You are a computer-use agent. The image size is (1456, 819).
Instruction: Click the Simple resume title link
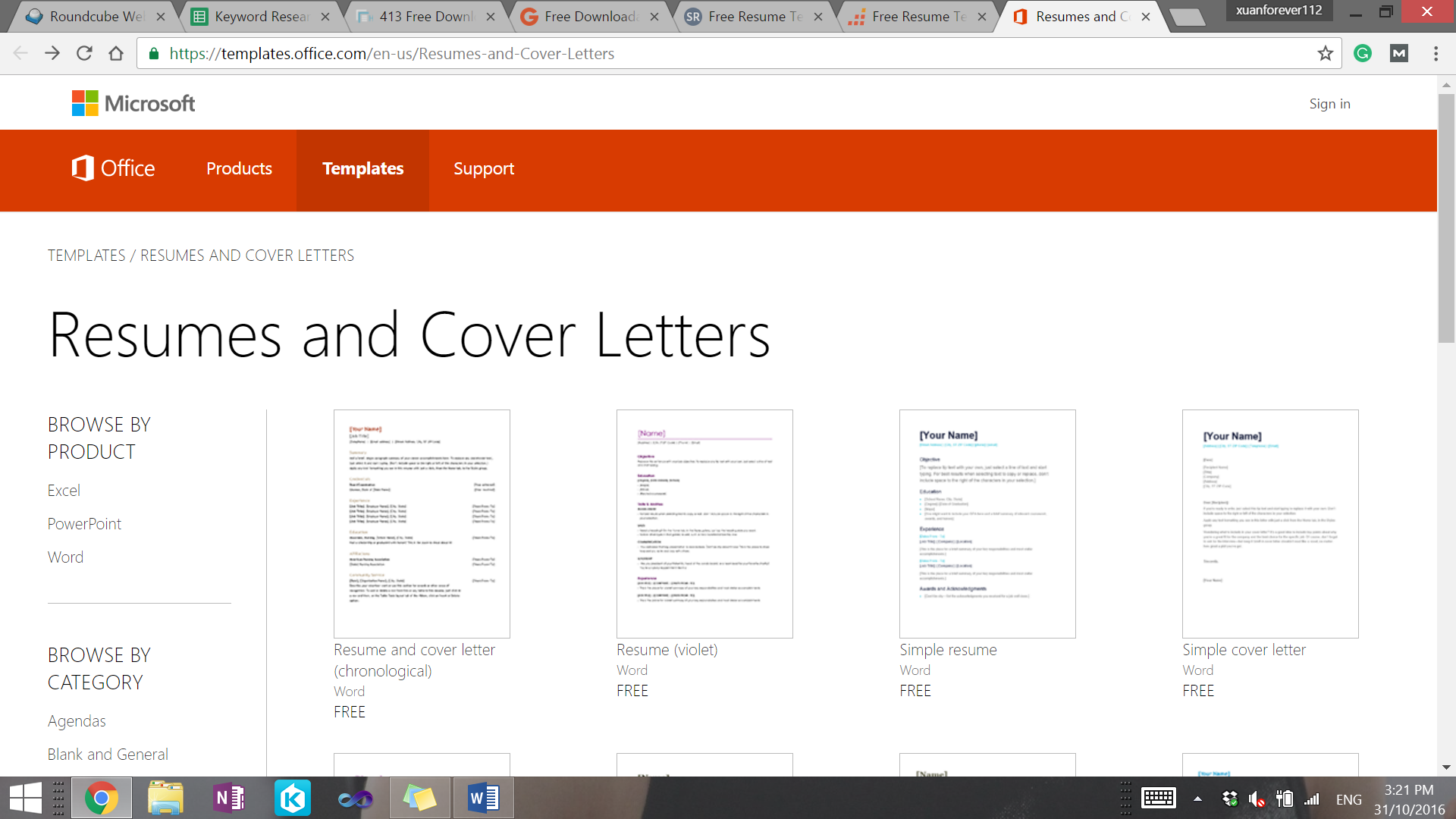948,650
